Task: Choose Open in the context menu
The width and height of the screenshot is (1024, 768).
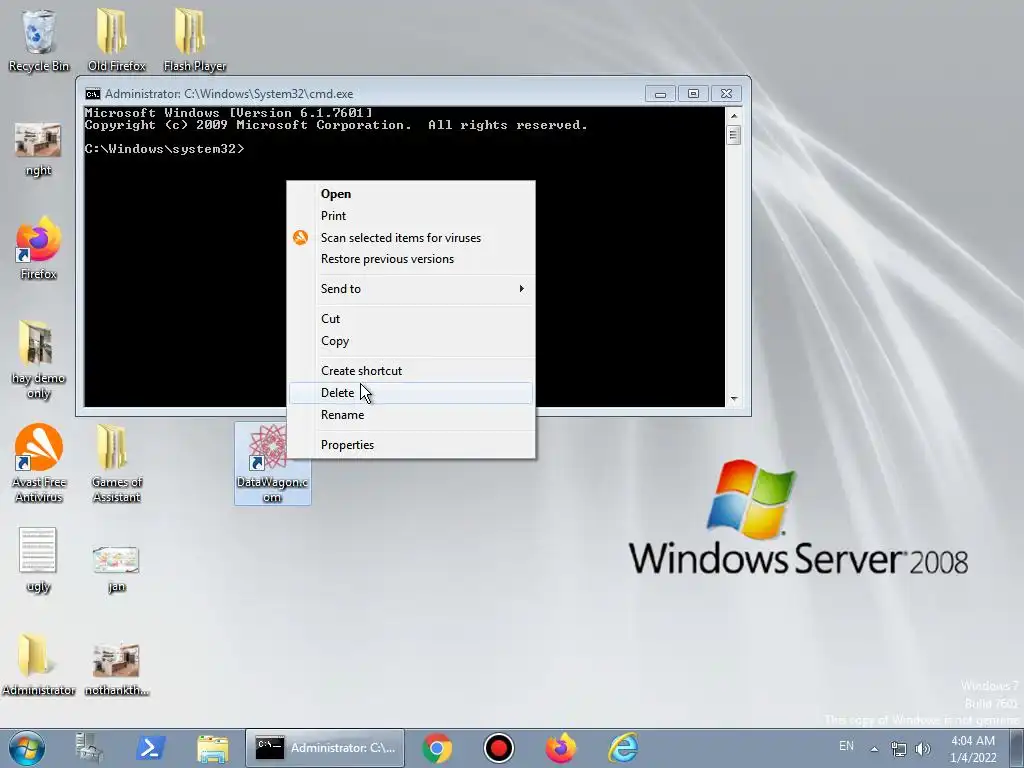Action: [x=411, y=194]
